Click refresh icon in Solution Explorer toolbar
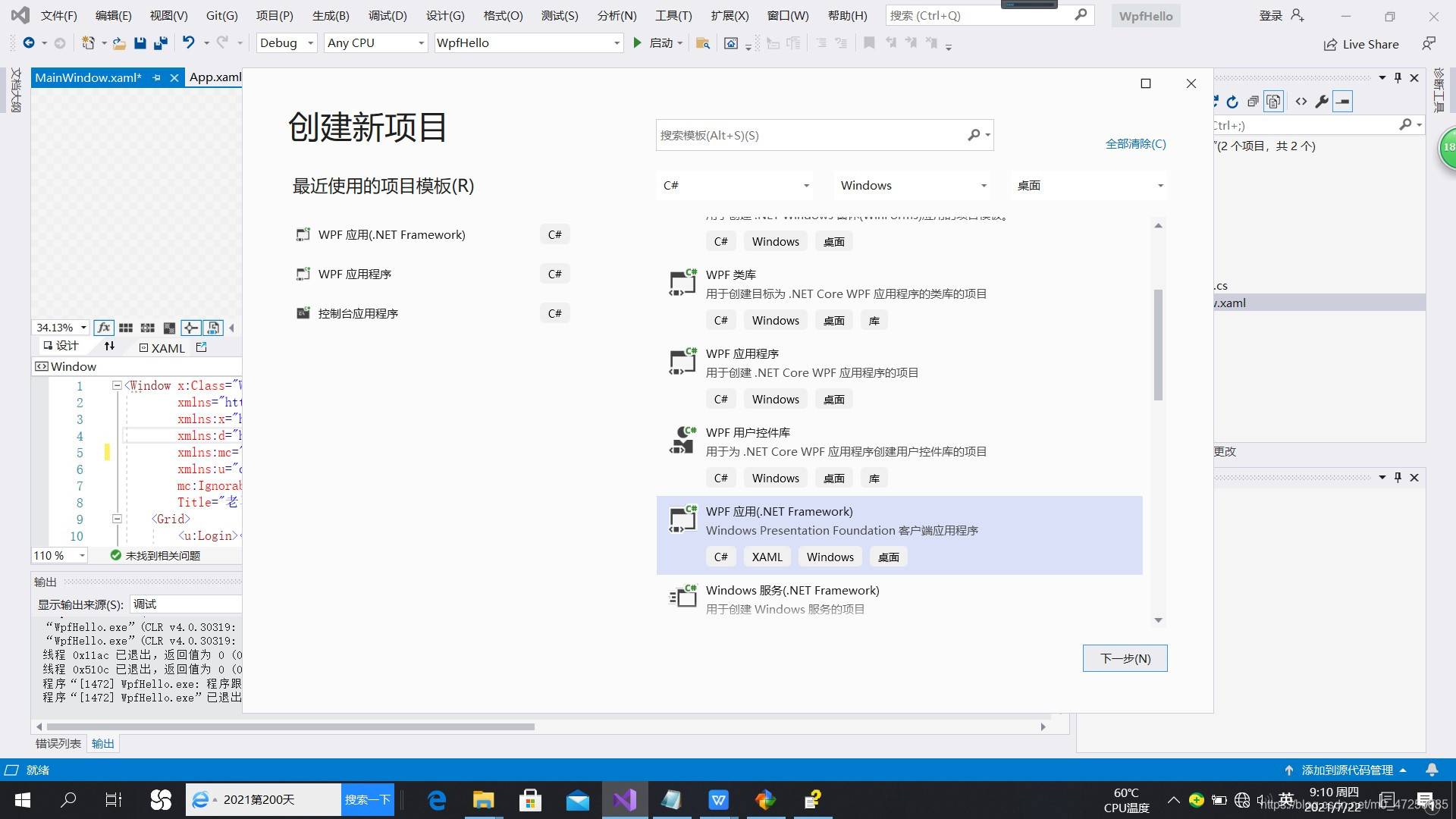The height and width of the screenshot is (819, 1456). pyautogui.click(x=1232, y=102)
